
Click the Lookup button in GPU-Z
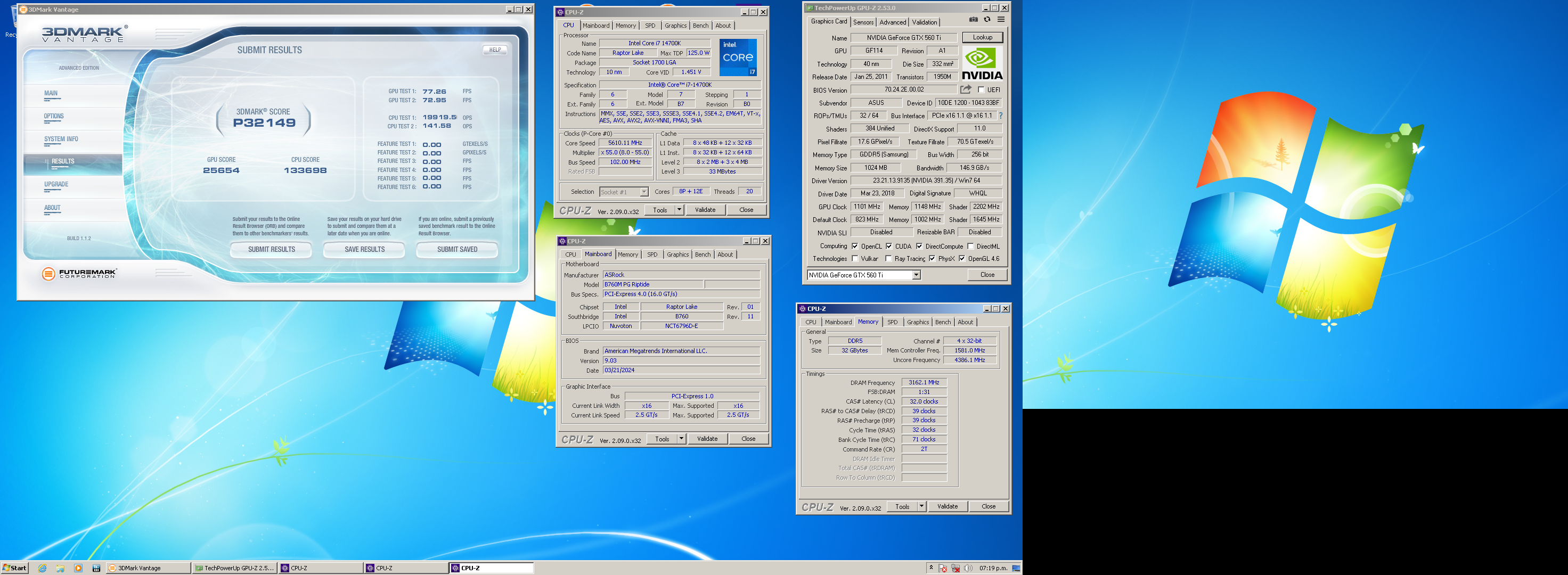point(983,37)
